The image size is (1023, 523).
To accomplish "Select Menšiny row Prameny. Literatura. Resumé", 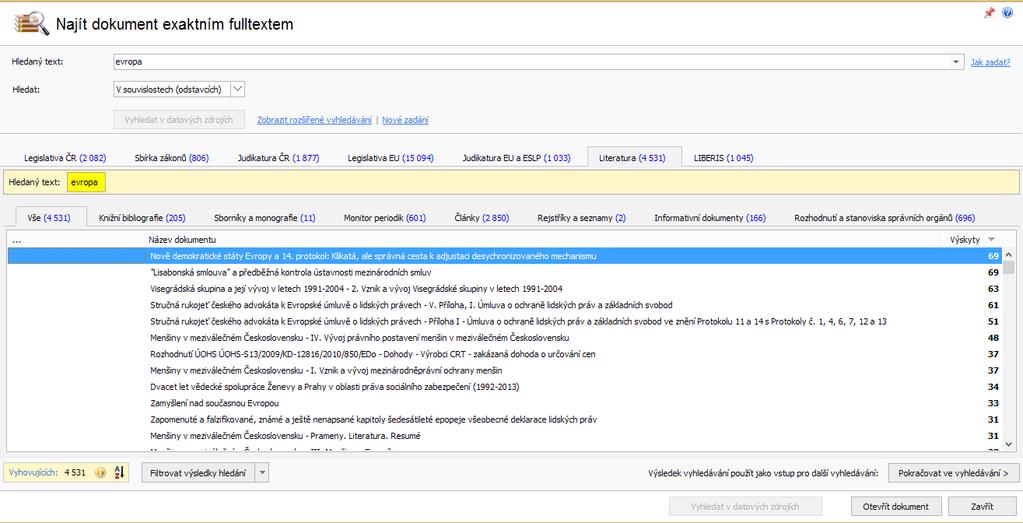I will [505, 436].
